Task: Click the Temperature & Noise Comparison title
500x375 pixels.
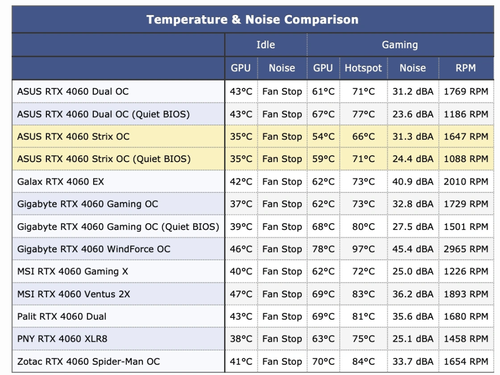Action: [252, 20]
